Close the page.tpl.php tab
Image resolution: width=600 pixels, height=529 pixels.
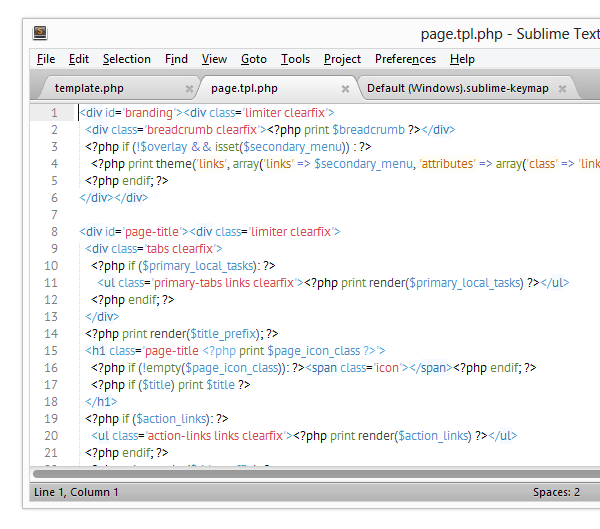point(345,89)
